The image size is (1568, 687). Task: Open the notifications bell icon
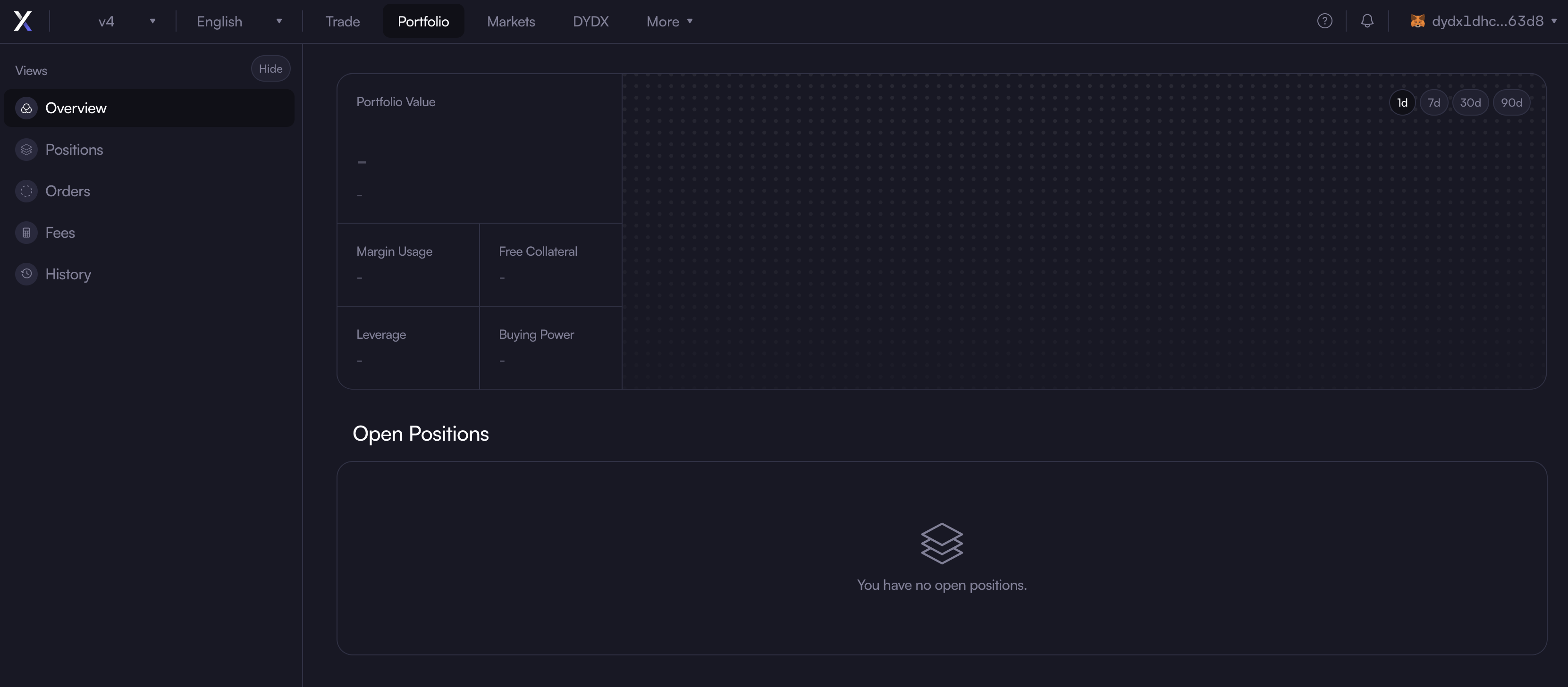(x=1367, y=21)
